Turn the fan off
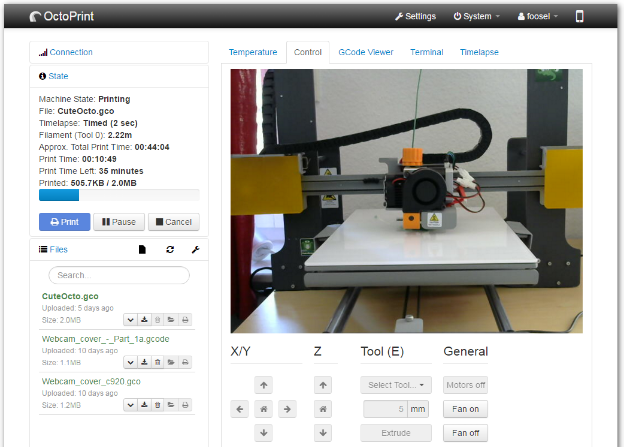The height and width of the screenshot is (447, 624). 466,433
